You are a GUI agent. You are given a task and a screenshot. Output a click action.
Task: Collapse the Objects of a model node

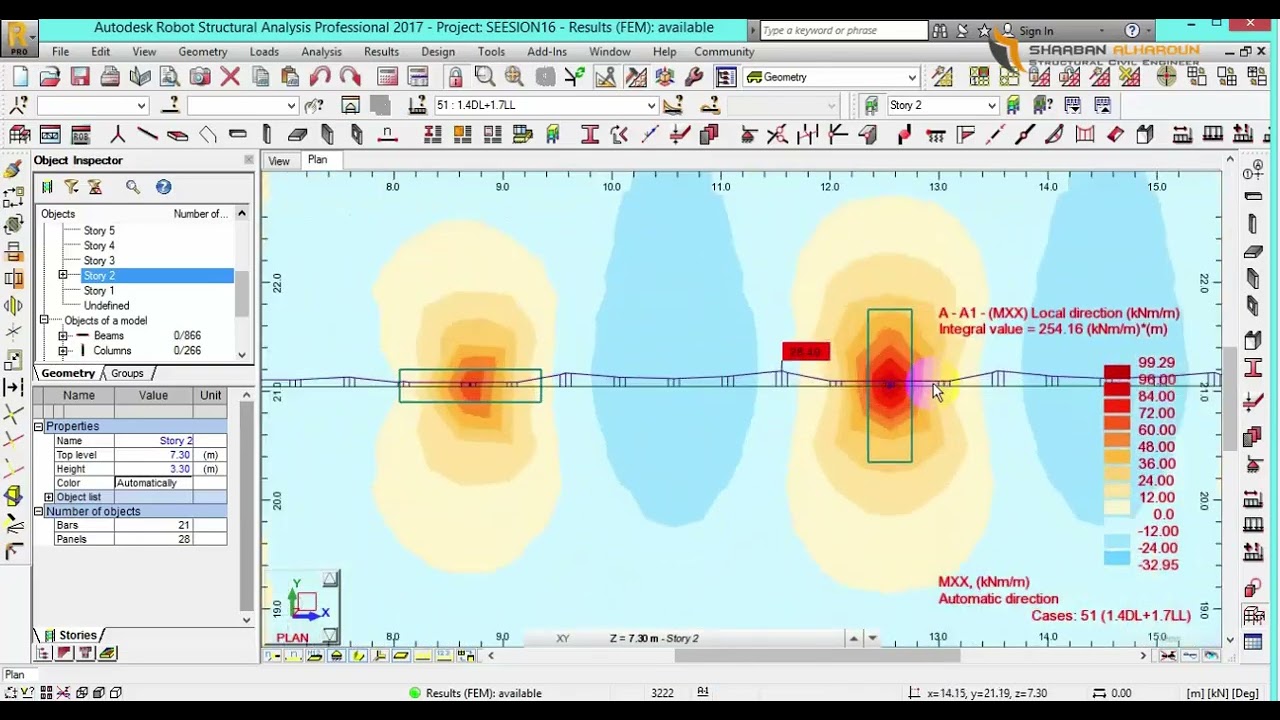click(x=44, y=320)
